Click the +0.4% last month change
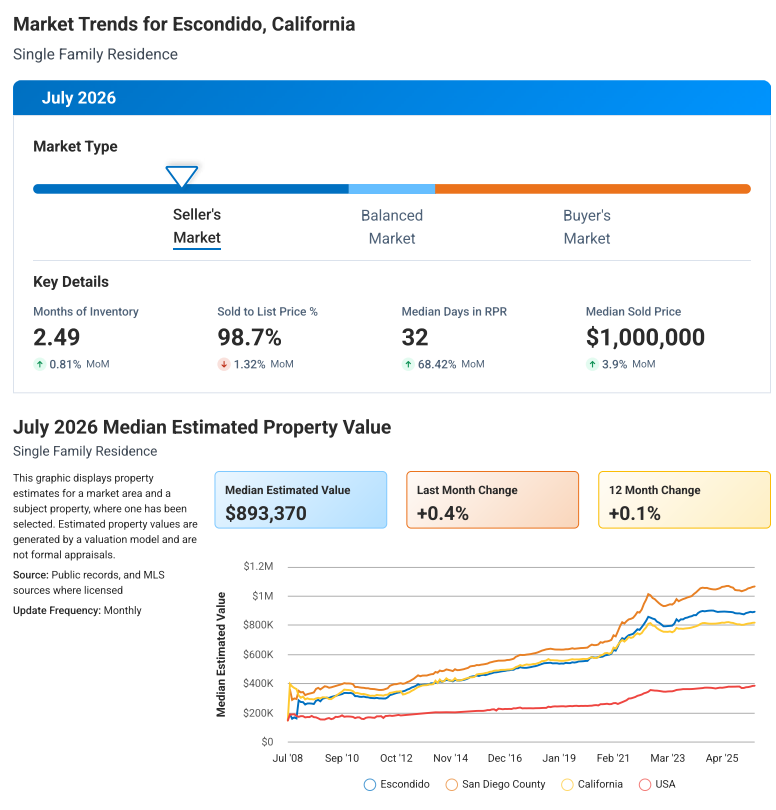This screenshot has width=776, height=810. coord(442,513)
